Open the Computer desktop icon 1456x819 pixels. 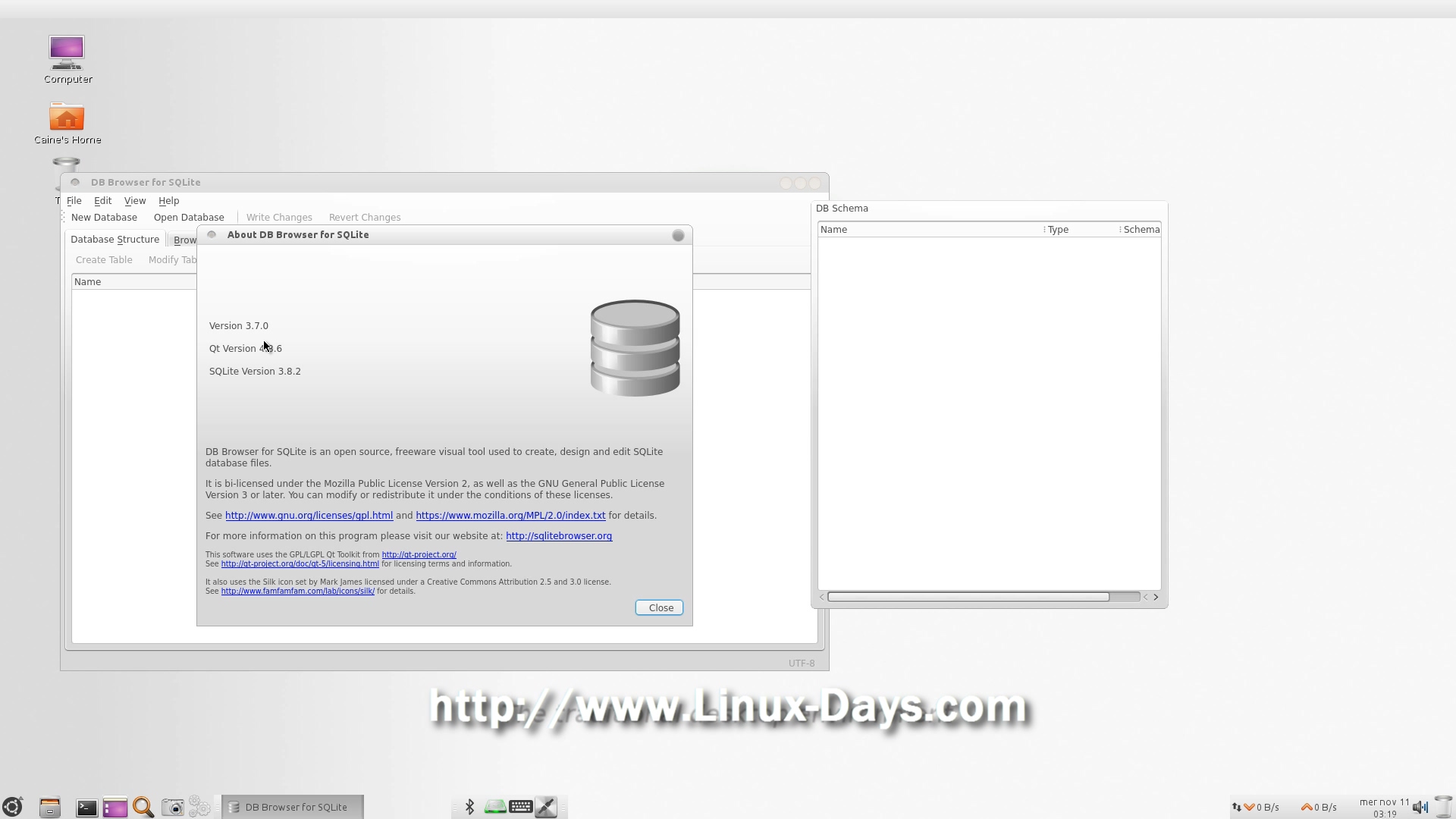[x=67, y=59]
